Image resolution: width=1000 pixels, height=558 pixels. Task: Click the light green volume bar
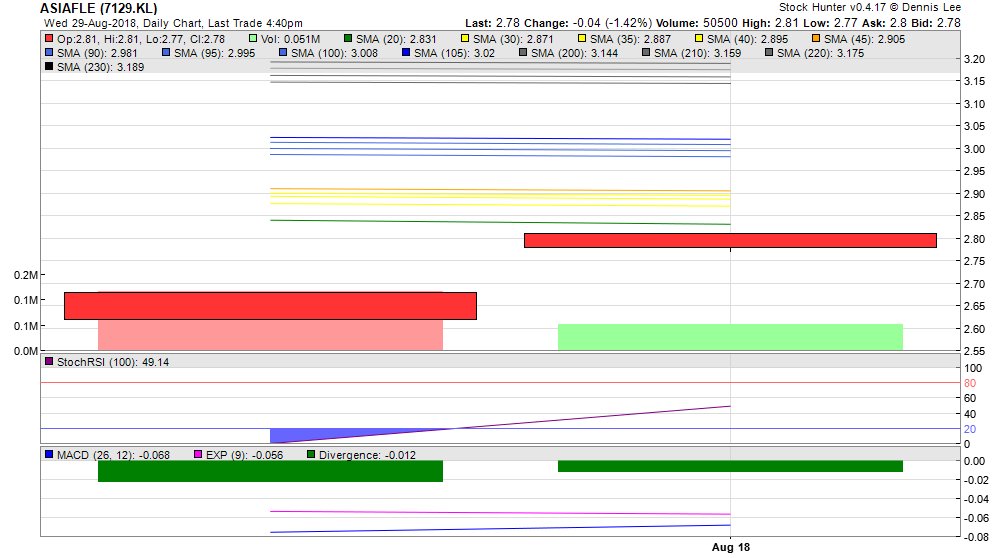coord(730,337)
